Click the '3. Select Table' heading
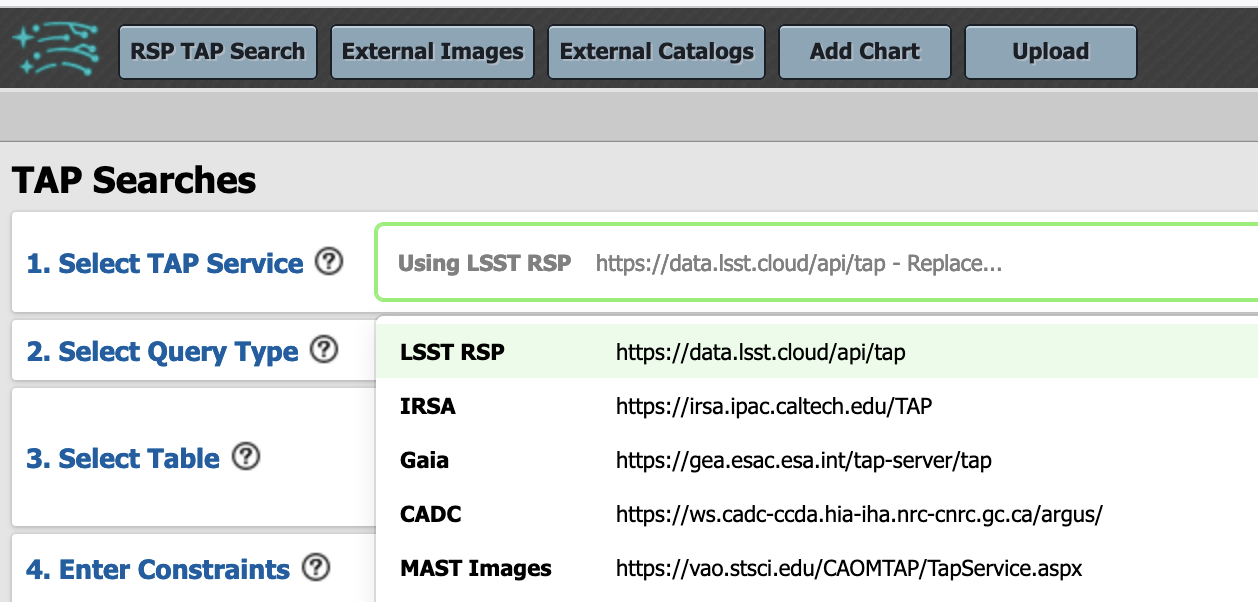This screenshot has height=602, width=1258. tap(123, 458)
